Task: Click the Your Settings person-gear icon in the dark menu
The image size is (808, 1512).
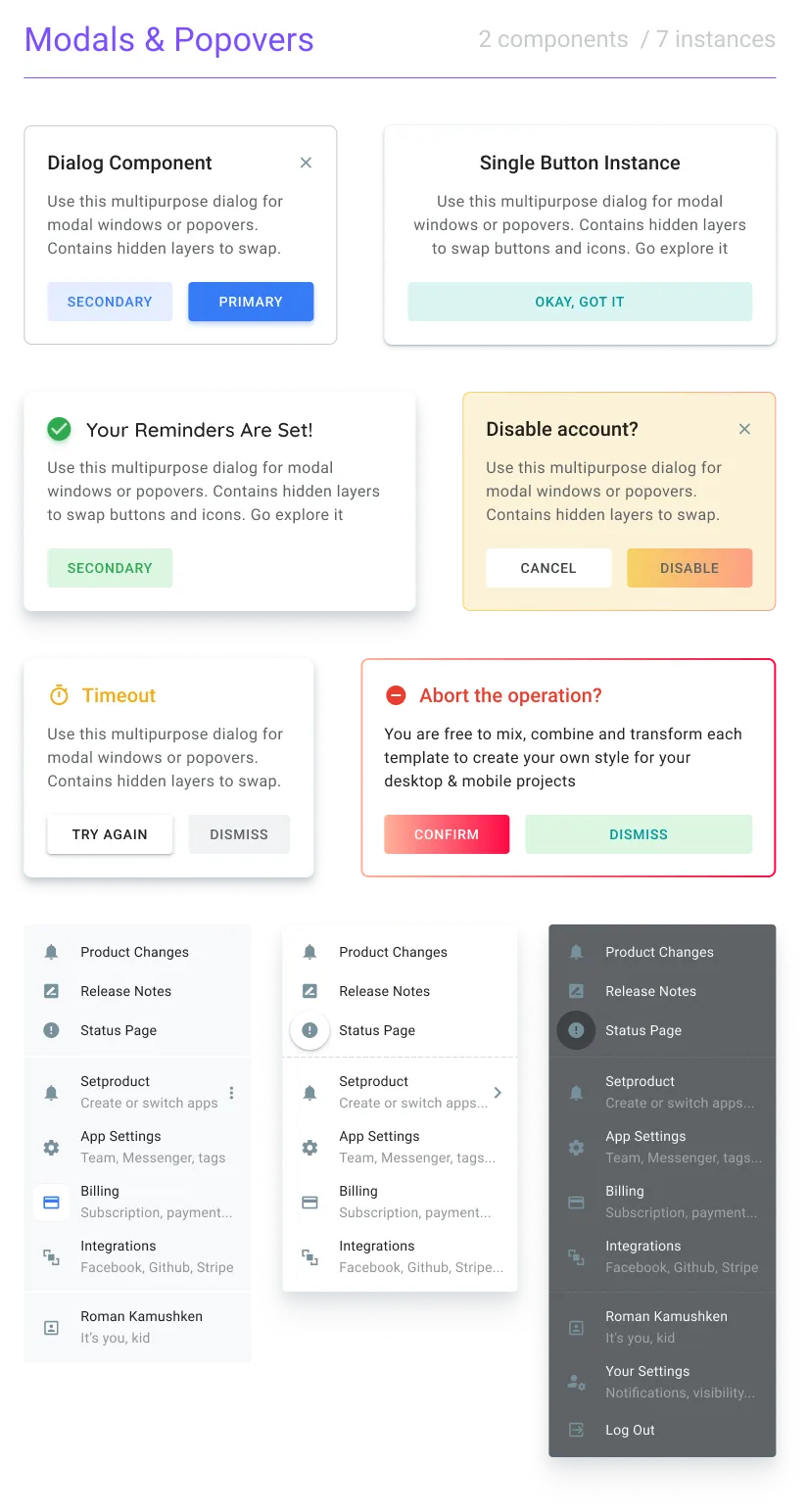Action: pos(577,1382)
